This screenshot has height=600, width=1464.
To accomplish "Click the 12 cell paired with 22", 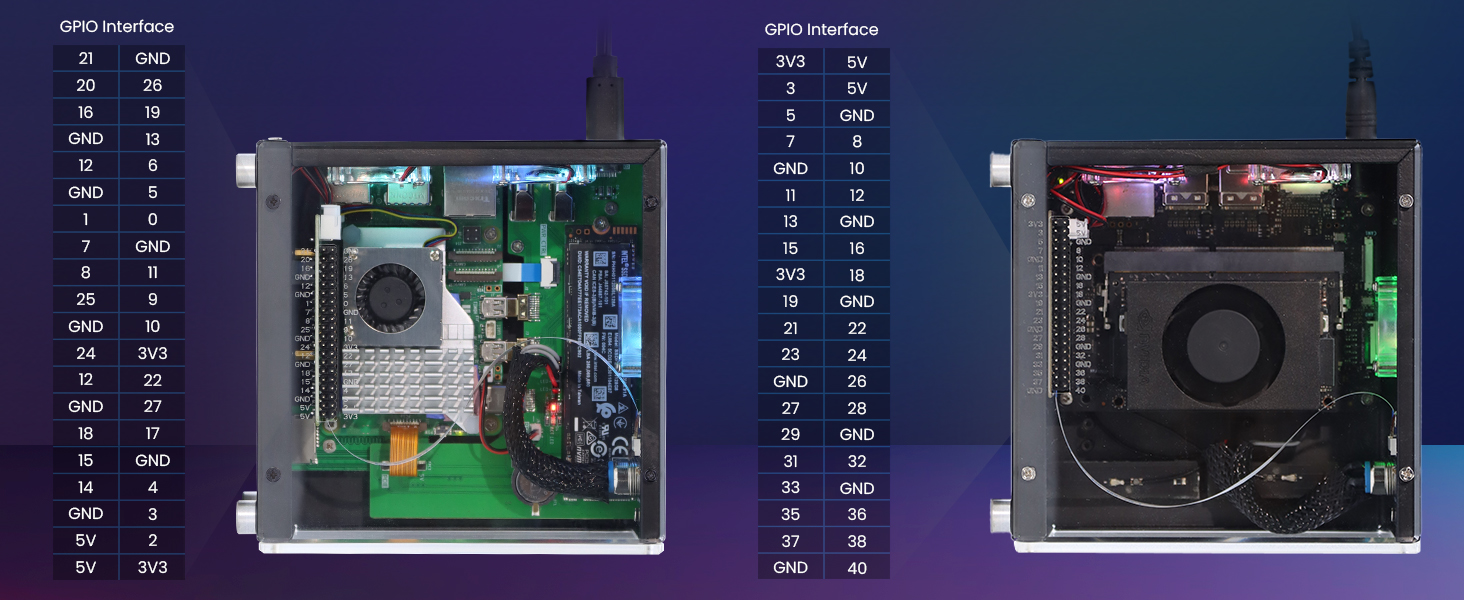I will tap(86, 380).
